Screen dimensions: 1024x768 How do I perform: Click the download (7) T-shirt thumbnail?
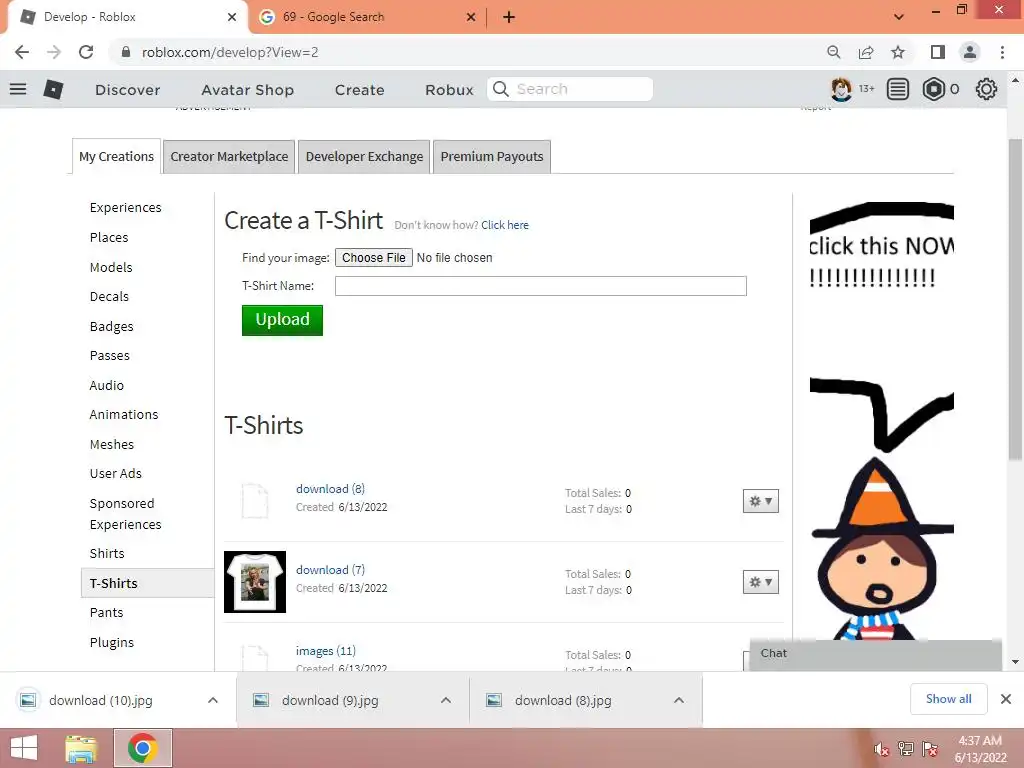tap(255, 582)
